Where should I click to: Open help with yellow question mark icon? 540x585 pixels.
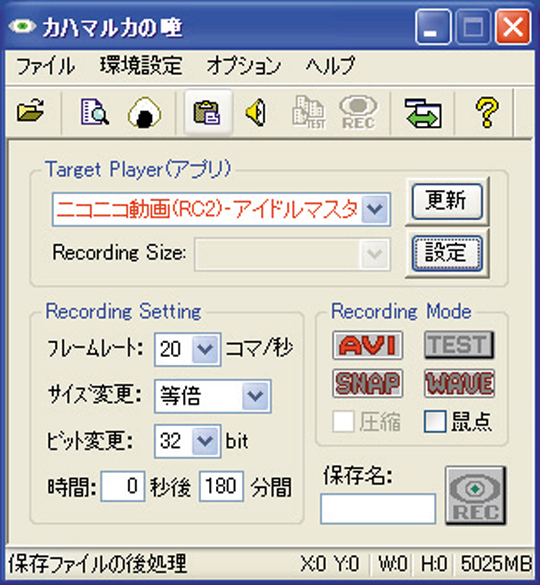click(487, 112)
